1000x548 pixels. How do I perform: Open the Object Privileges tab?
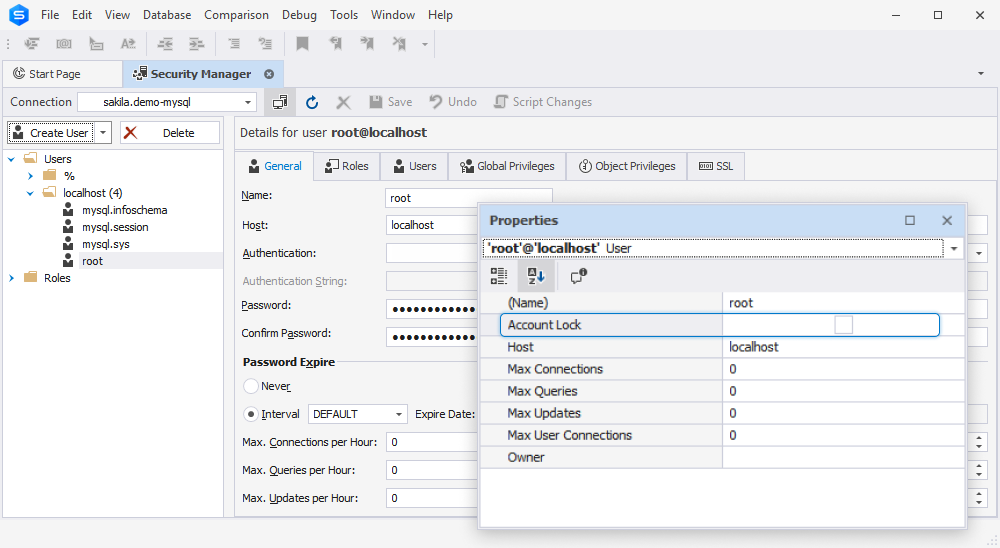coord(627,167)
